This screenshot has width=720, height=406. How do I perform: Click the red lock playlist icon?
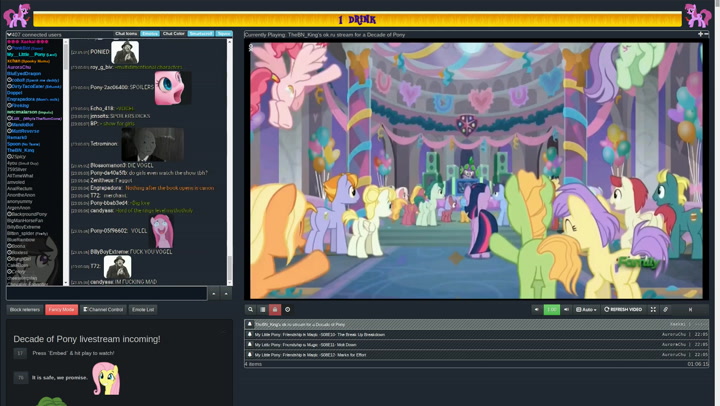pos(275,310)
